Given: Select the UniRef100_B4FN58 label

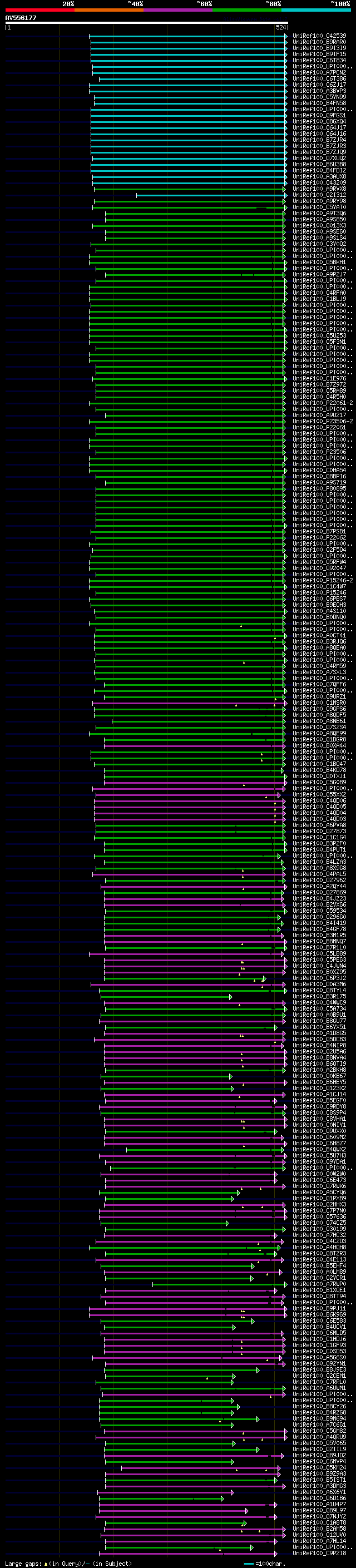Looking at the screenshot, I should click(319, 103).
